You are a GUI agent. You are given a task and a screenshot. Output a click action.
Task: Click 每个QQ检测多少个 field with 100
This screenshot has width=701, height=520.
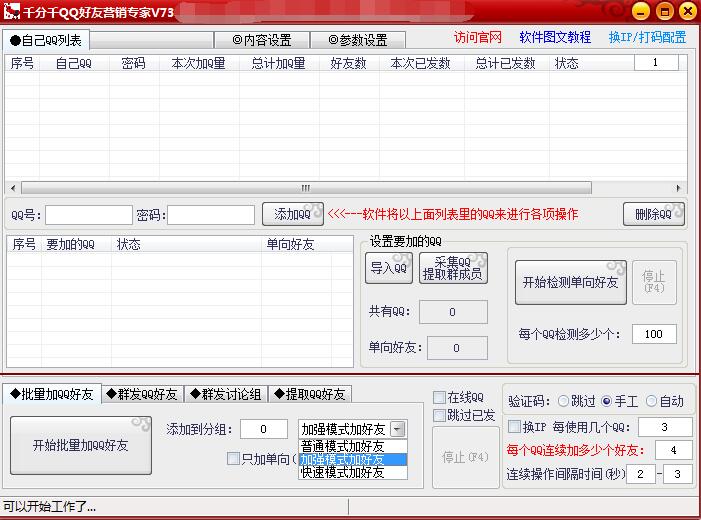click(654, 334)
